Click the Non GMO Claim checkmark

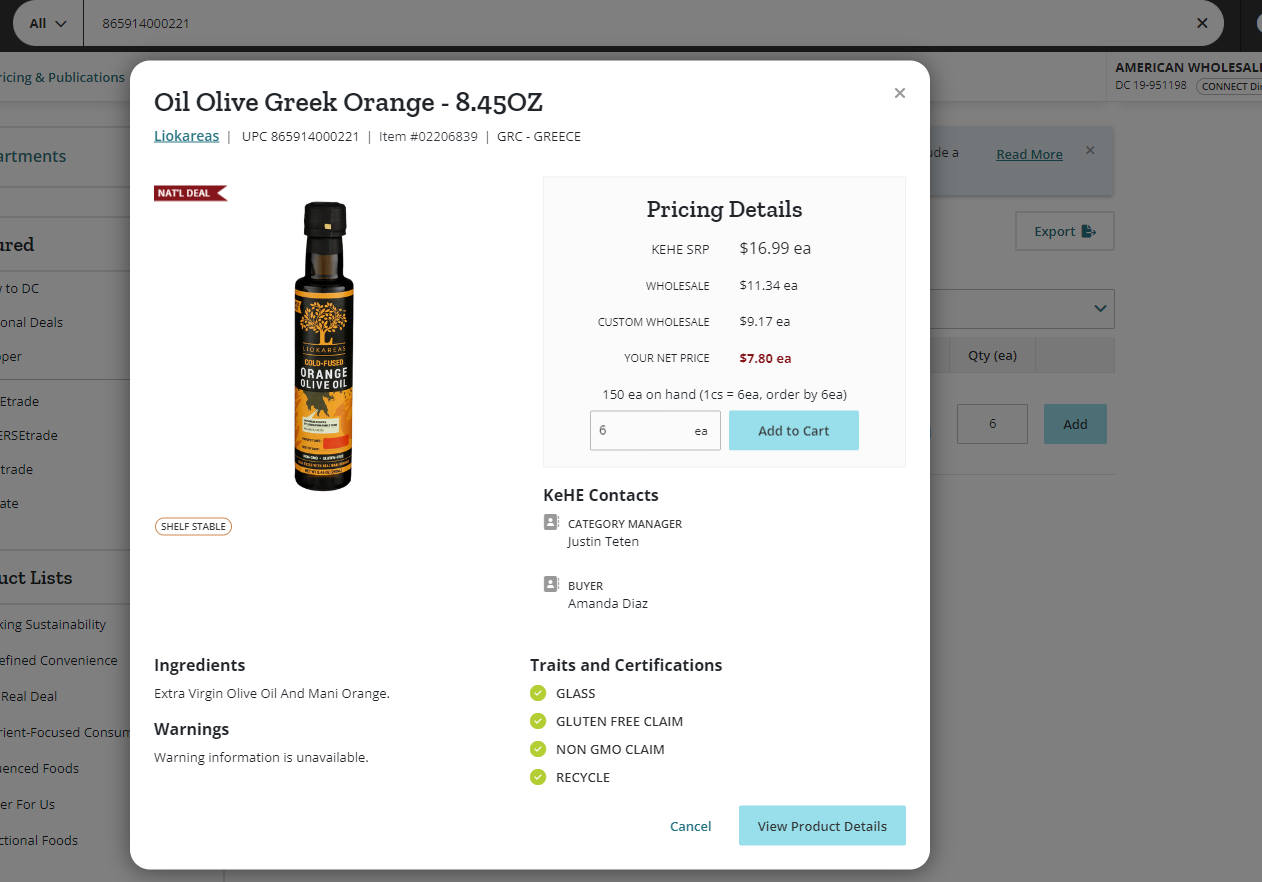pyautogui.click(x=538, y=749)
